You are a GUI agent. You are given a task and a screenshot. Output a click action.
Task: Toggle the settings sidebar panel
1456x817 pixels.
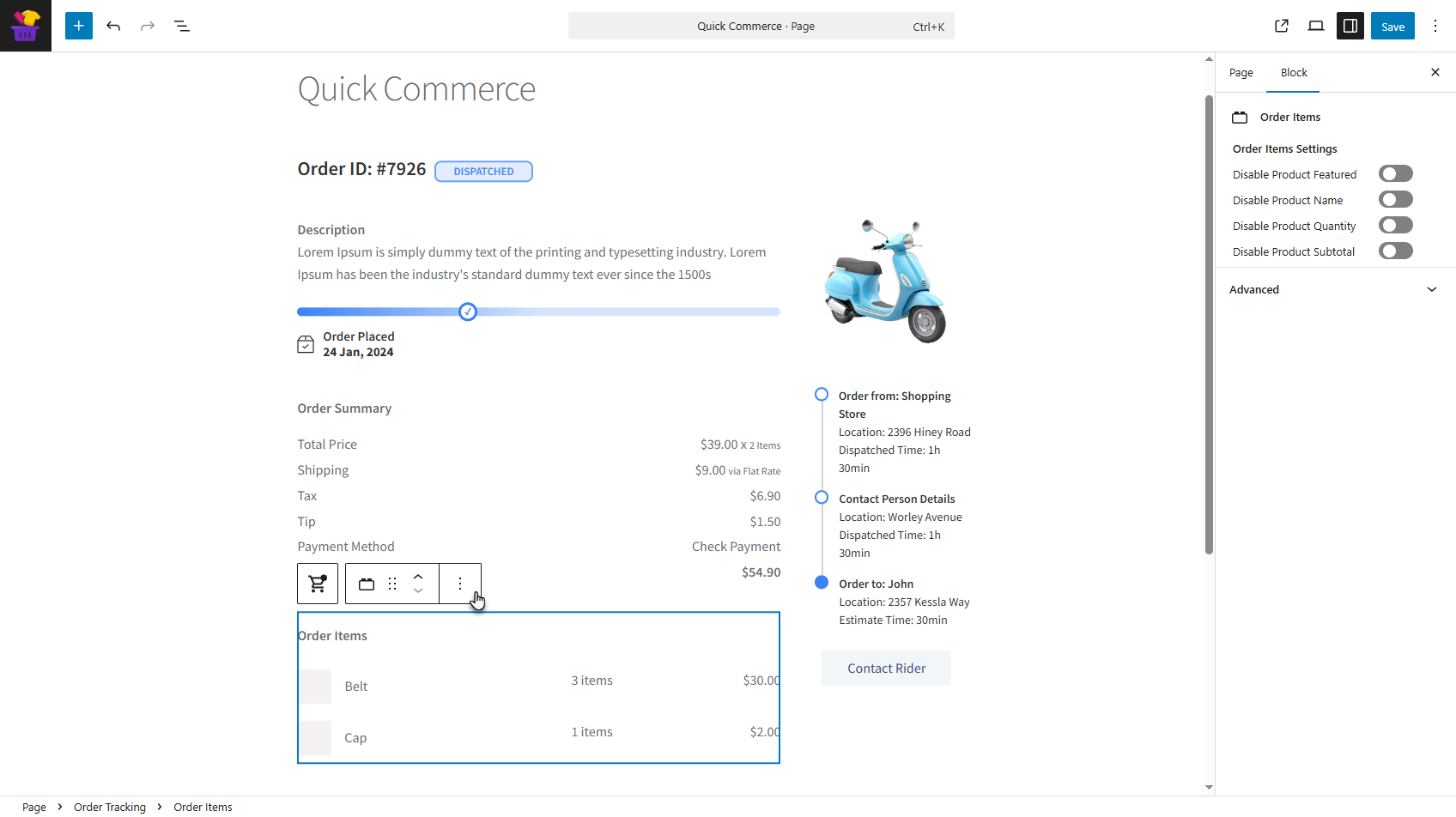tap(1350, 26)
